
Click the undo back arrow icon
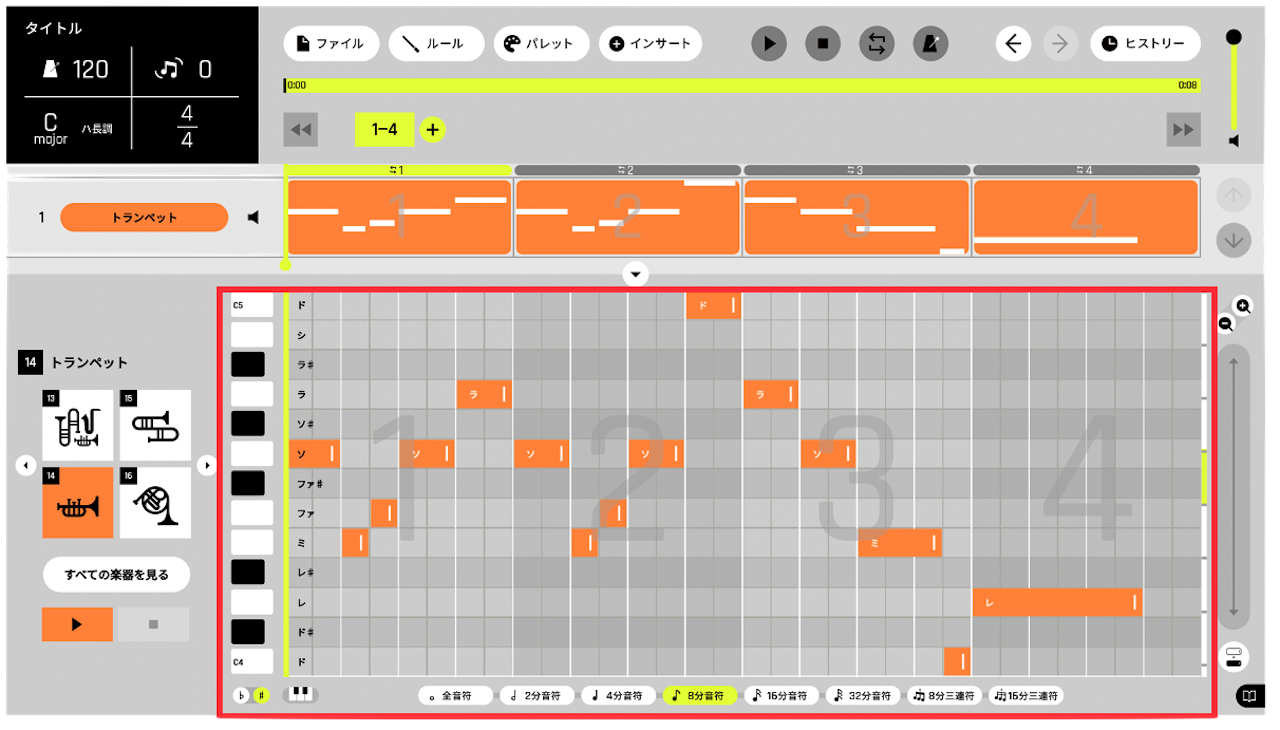click(1013, 44)
